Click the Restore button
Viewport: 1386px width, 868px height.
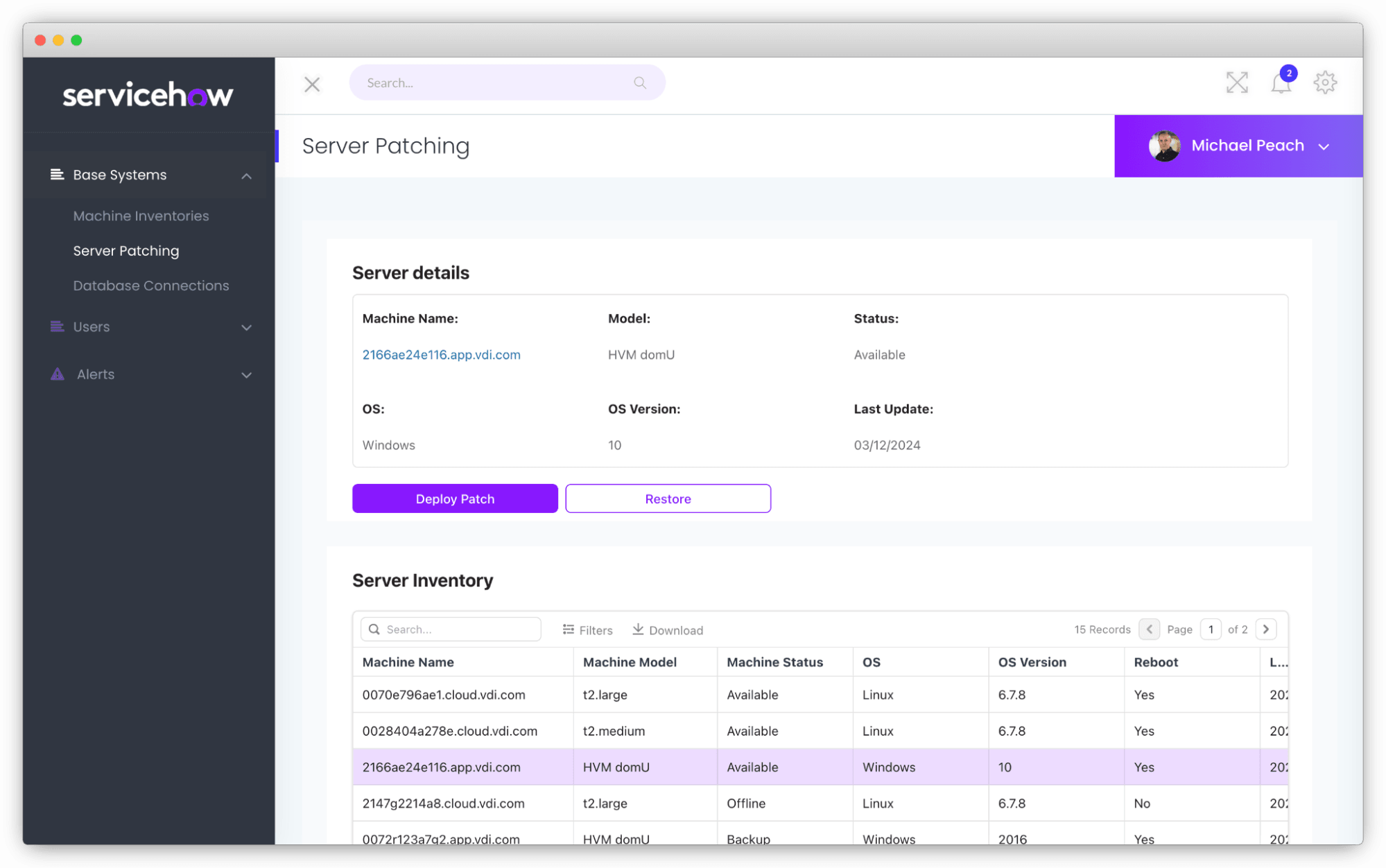[x=668, y=498]
